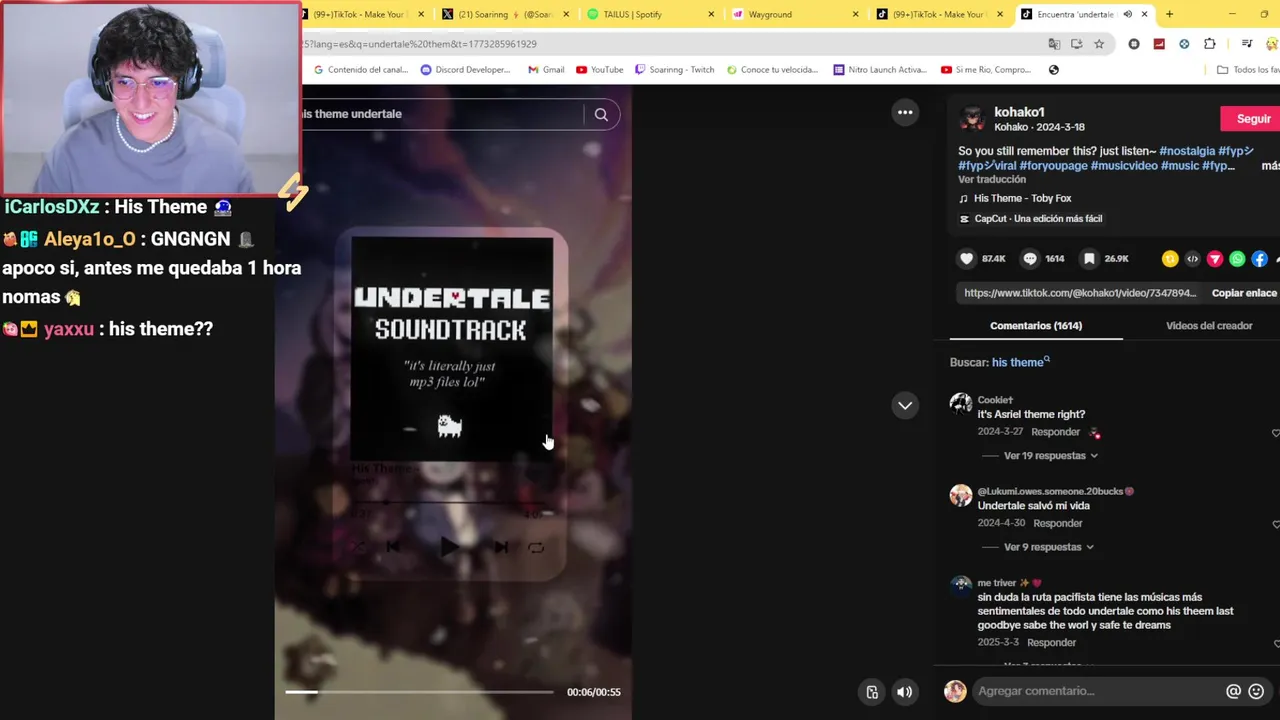Close the Spotify browser tab

711,14
